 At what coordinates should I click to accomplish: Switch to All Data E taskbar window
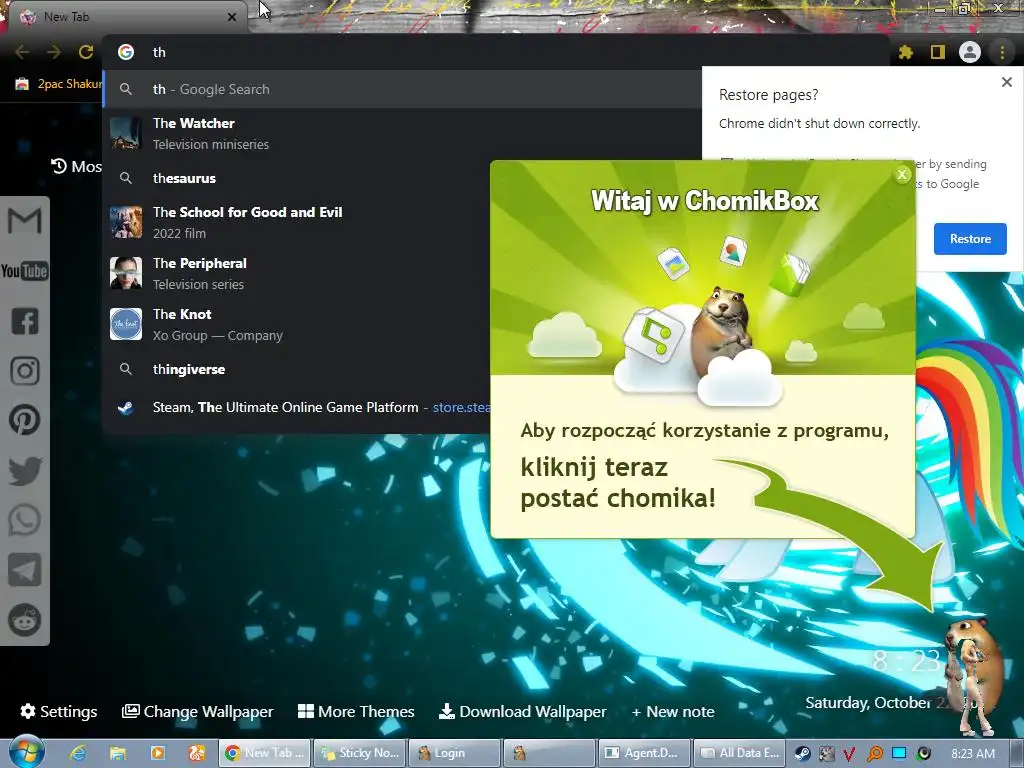tap(738, 753)
